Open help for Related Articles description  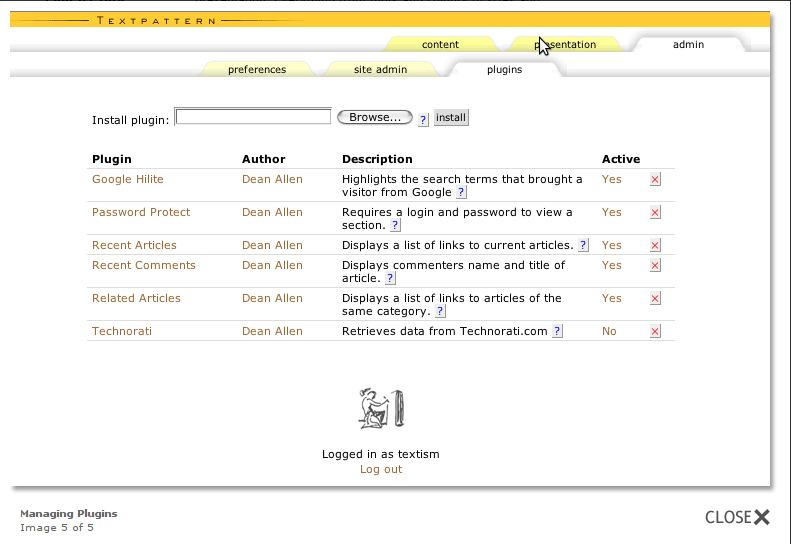coord(440,311)
